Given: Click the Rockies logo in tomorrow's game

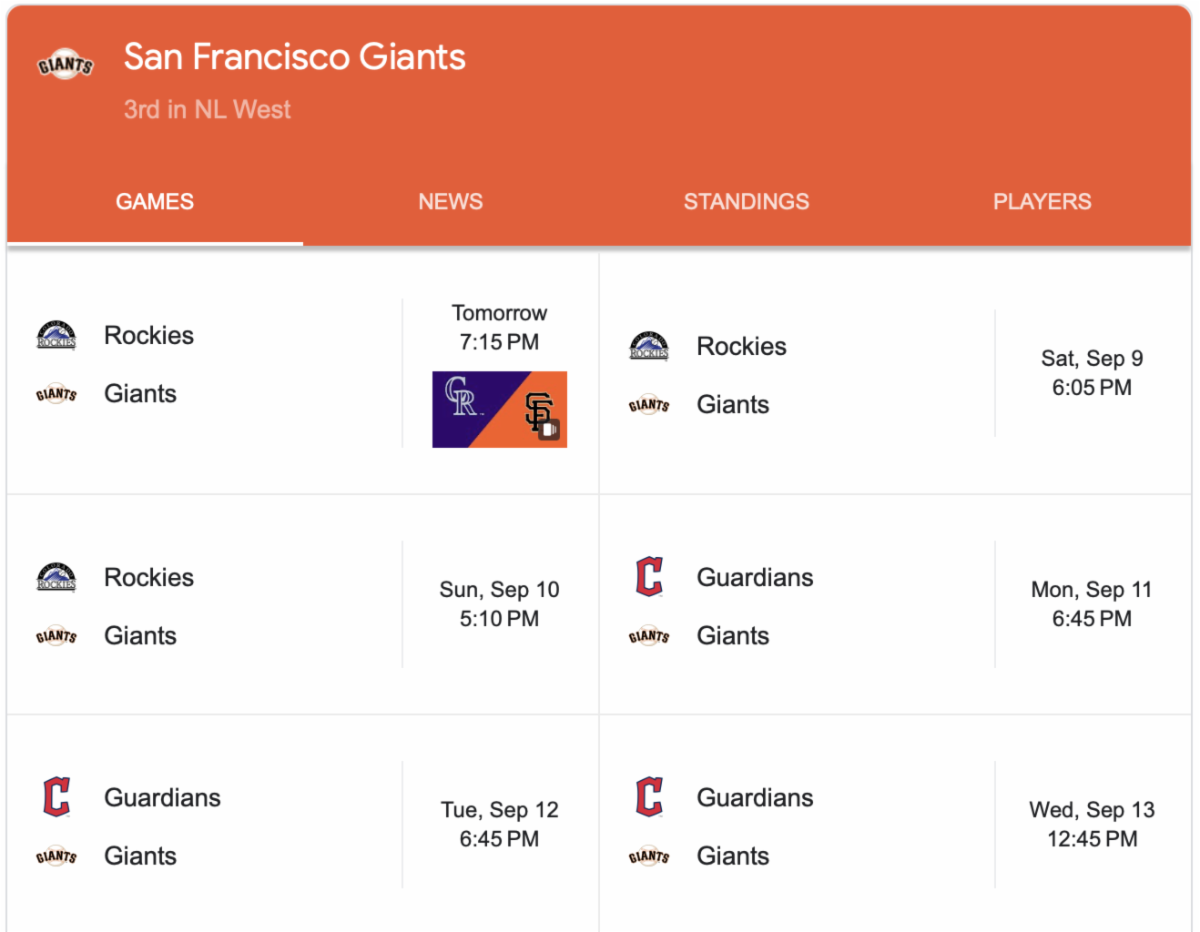Looking at the screenshot, I should 56,336.
